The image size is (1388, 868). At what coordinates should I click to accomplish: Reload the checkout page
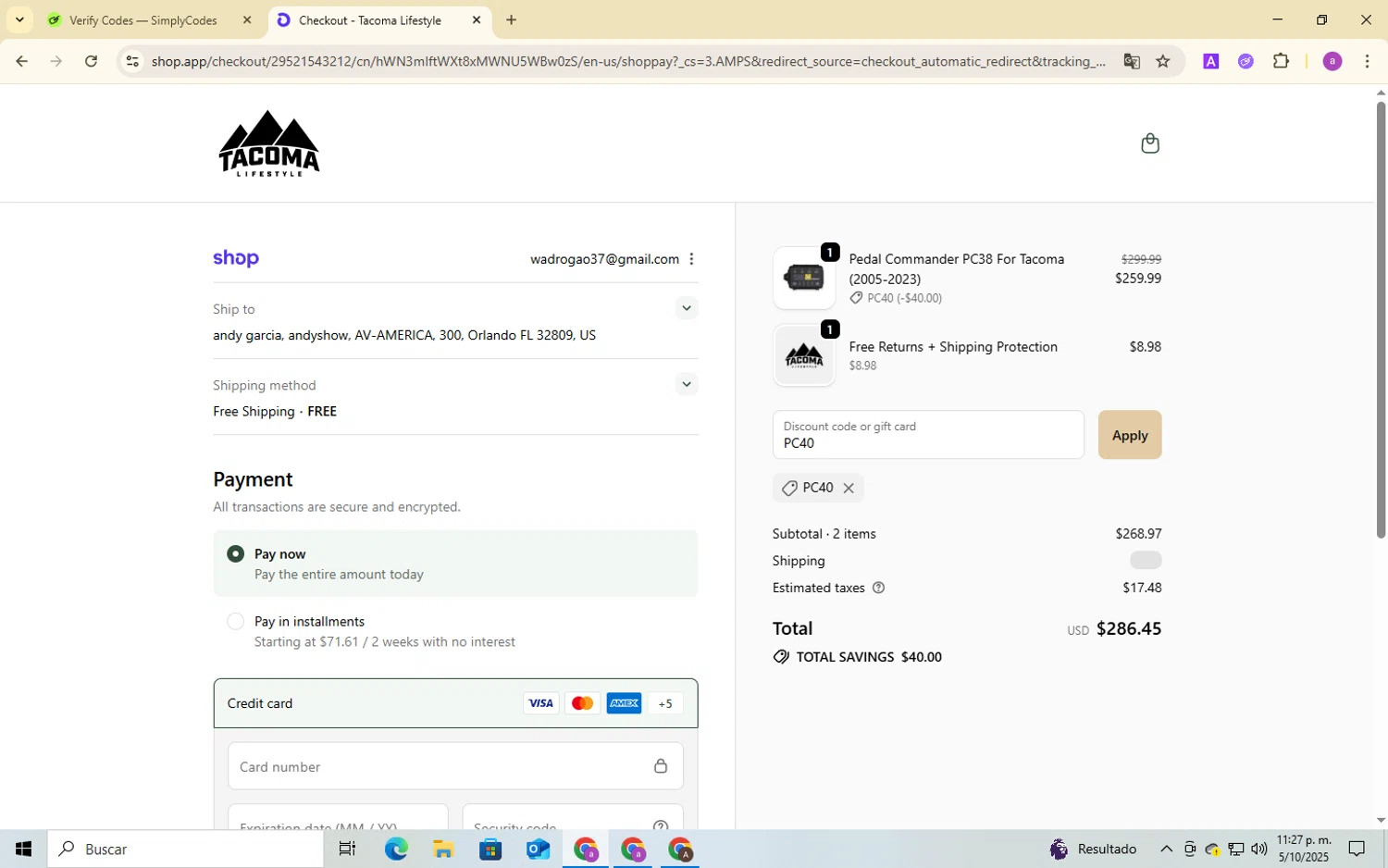[92, 61]
